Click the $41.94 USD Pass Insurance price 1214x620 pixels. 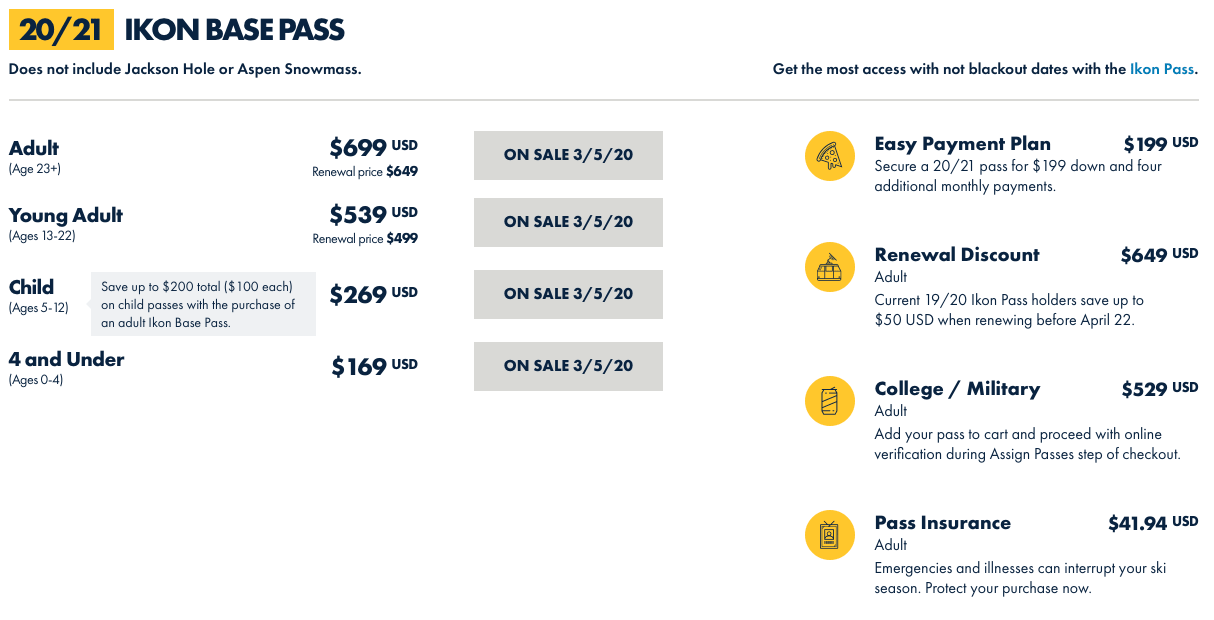(x=1153, y=522)
